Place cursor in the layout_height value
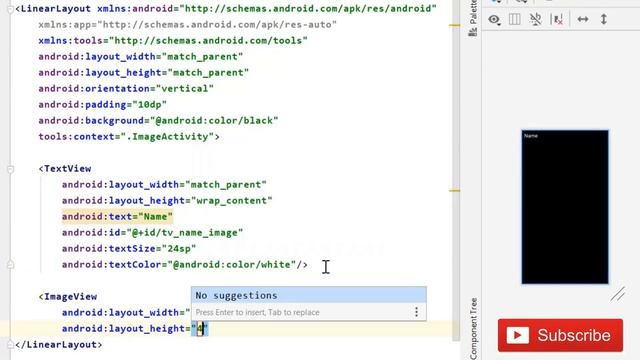This screenshot has width=640, height=360. (x=200, y=329)
